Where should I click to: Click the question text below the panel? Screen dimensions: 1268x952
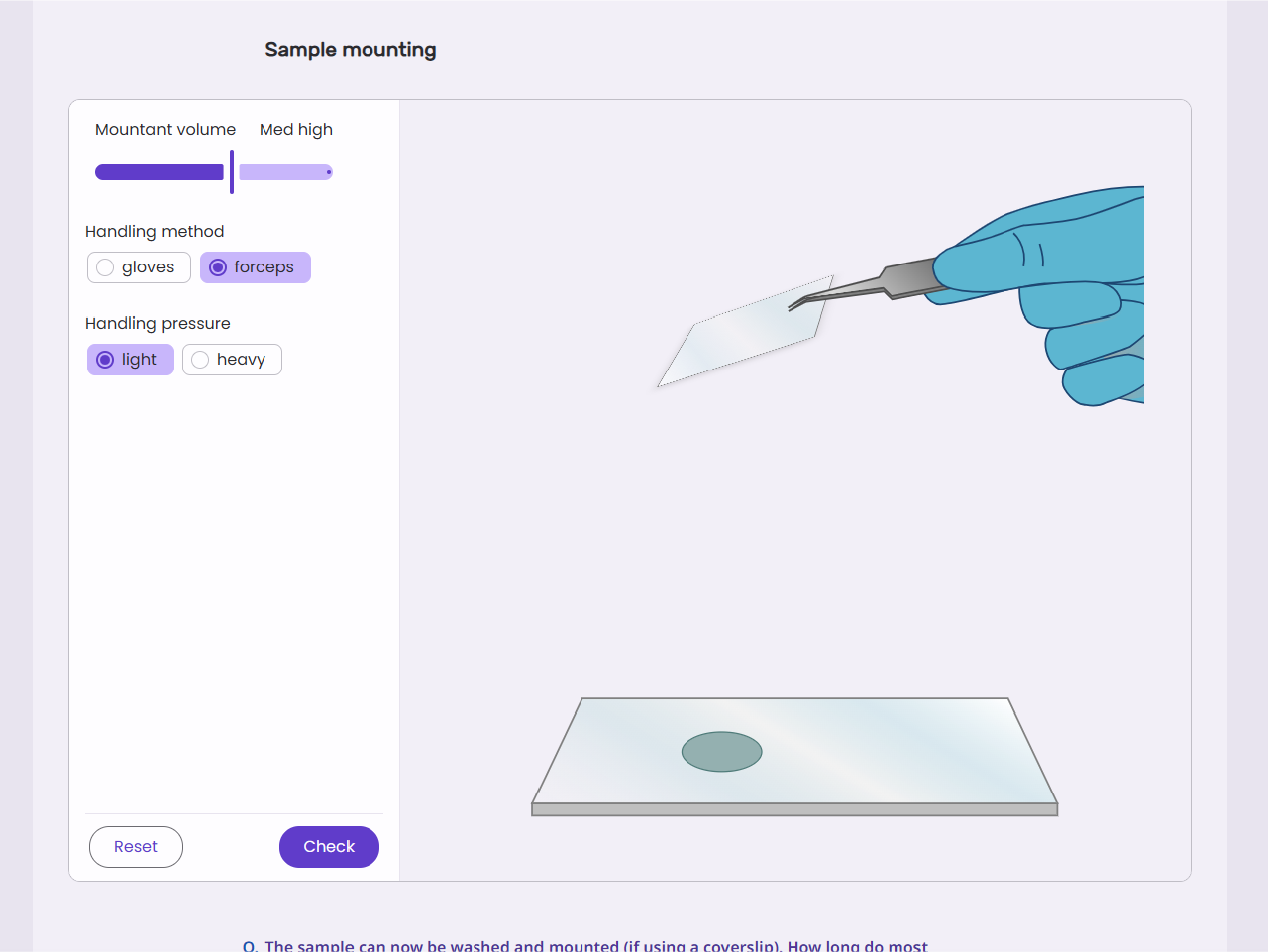tap(585, 945)
